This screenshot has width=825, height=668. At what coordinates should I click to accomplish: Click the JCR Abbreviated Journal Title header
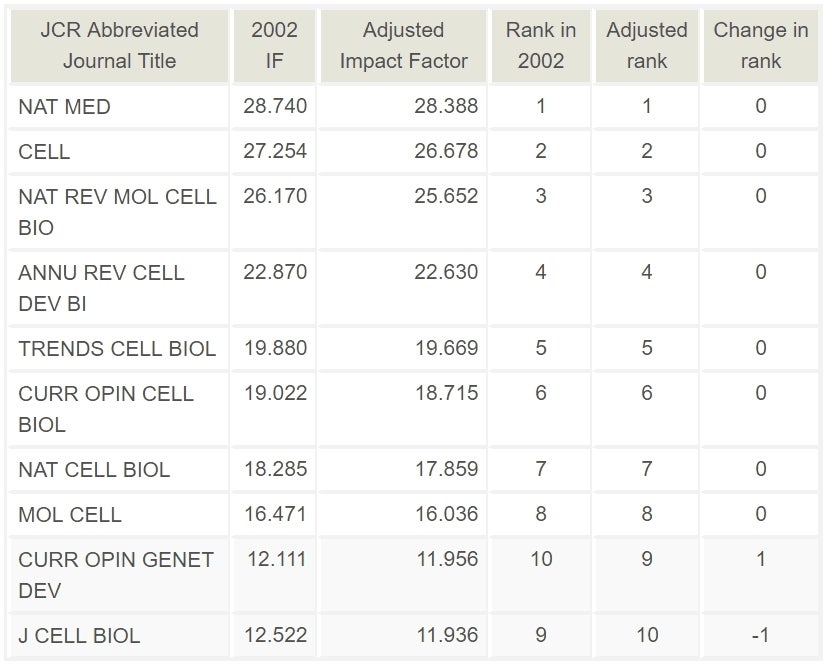(119, 46)
